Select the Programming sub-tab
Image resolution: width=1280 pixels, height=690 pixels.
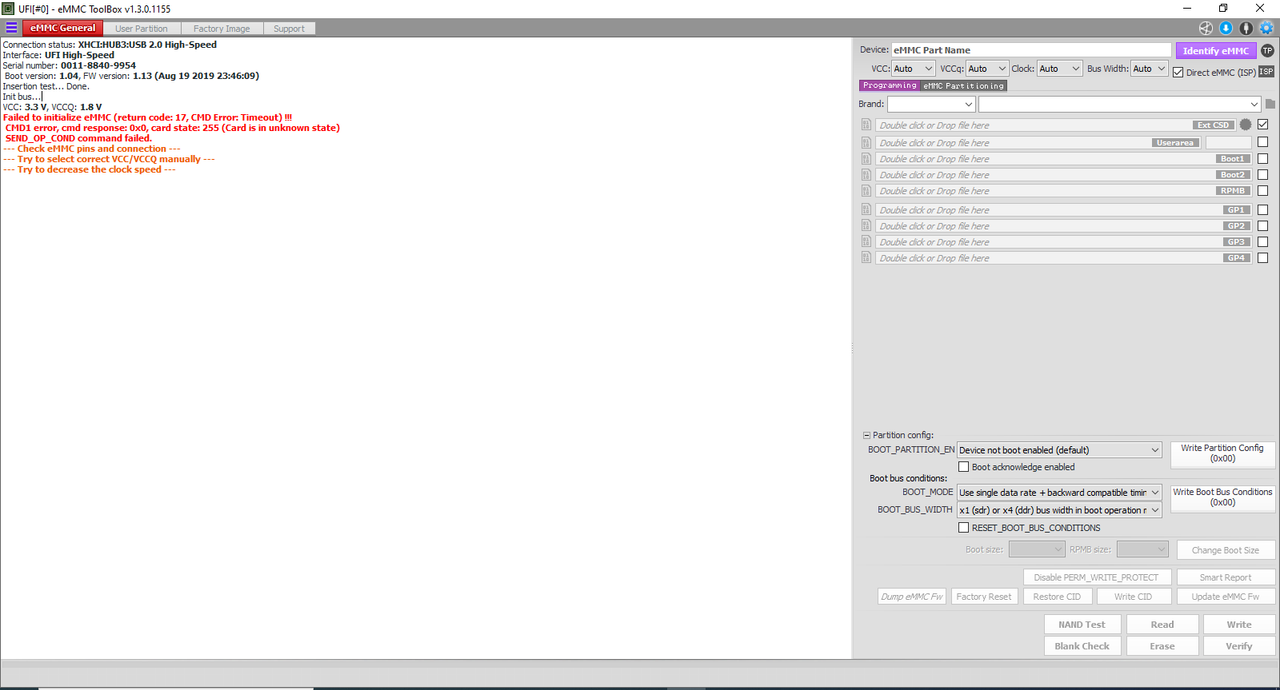pos(889,86)
